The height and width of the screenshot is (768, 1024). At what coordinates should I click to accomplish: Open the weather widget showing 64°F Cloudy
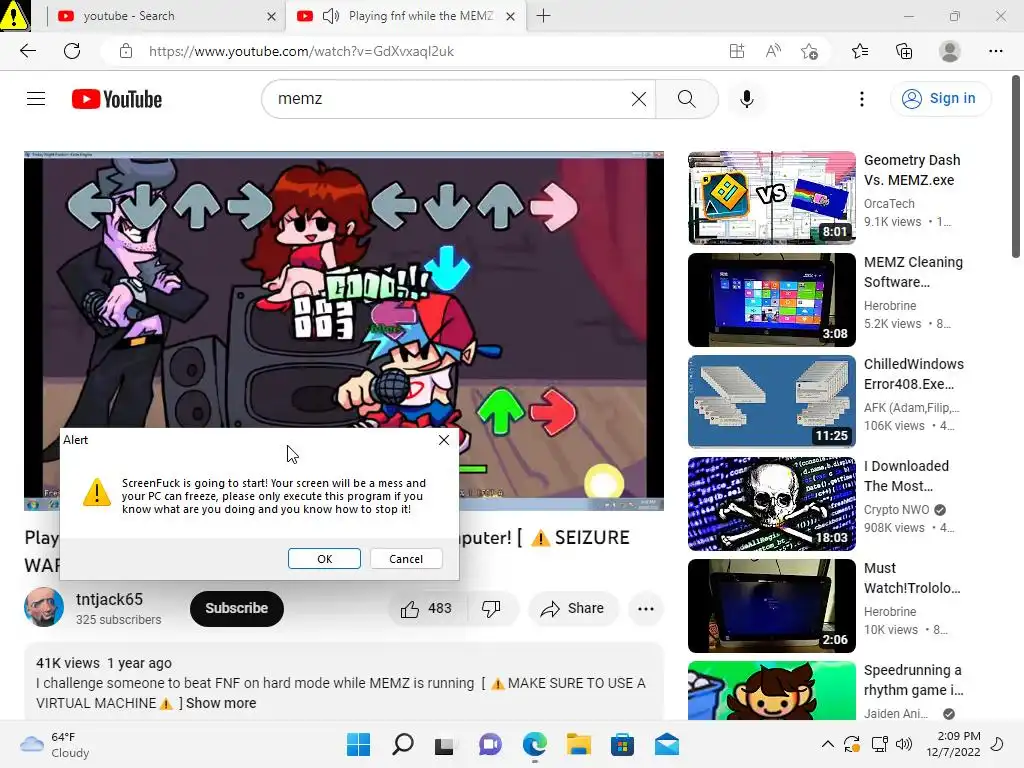click(x=54, y=744)
